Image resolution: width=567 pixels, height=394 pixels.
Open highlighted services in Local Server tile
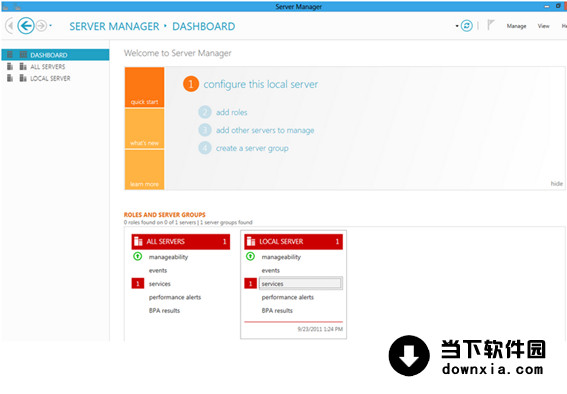point(300,284)
